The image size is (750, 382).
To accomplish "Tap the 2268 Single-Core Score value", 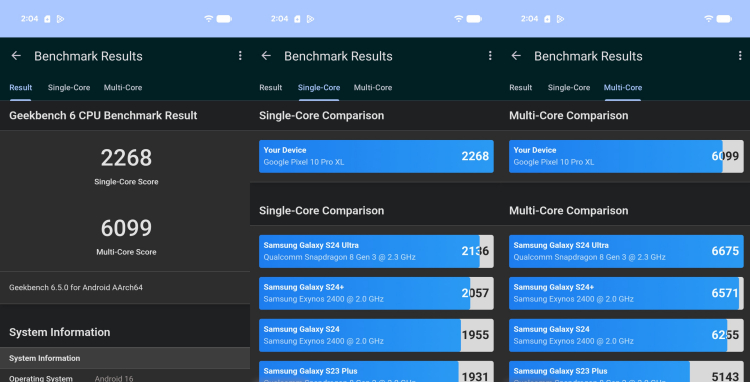I will (x=126, y=158).
